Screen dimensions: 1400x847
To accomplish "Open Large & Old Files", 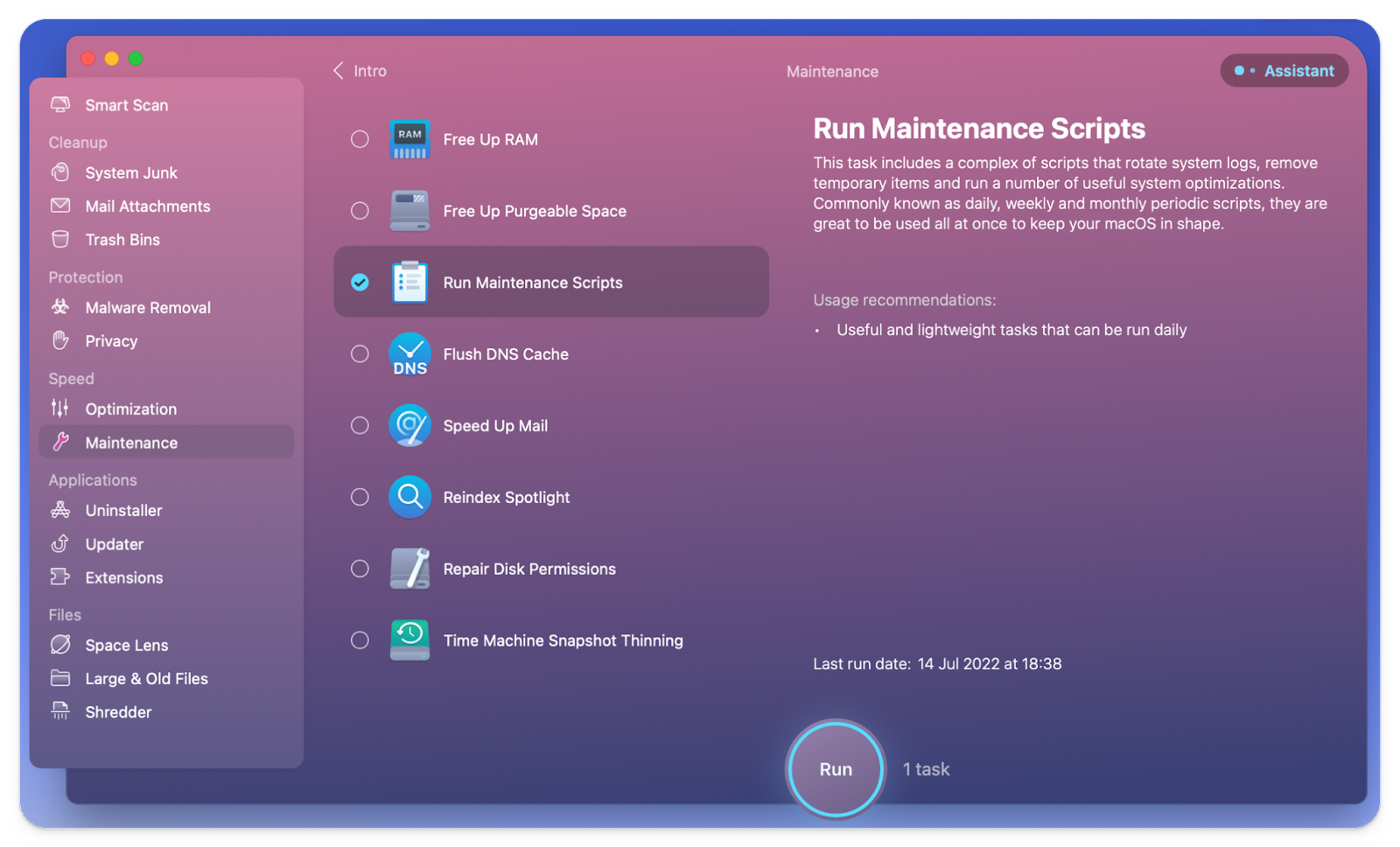I will [146, 678].
